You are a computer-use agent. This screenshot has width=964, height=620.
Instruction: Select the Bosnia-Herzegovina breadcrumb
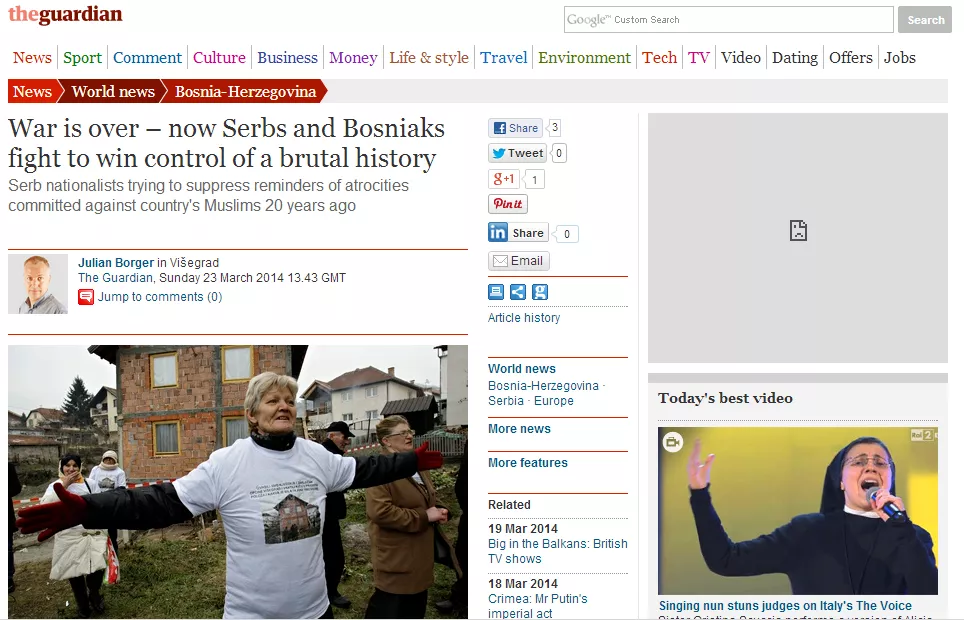(245, 91)
